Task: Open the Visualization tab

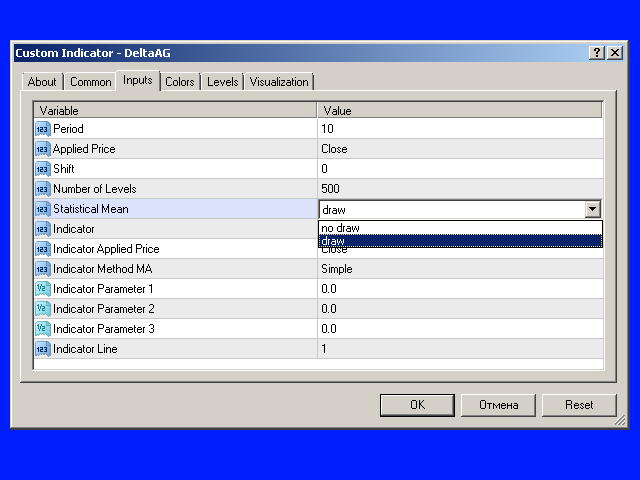Action: pyautogui.click(x=279, y=82)
